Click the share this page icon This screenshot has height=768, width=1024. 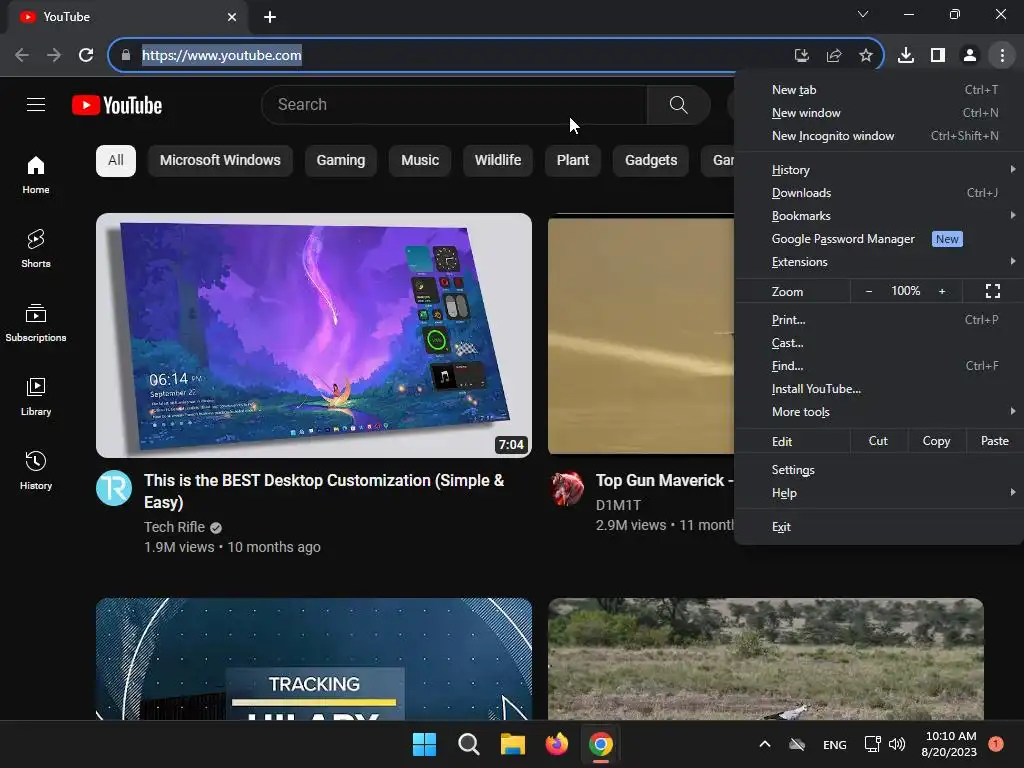pos(834,56)
